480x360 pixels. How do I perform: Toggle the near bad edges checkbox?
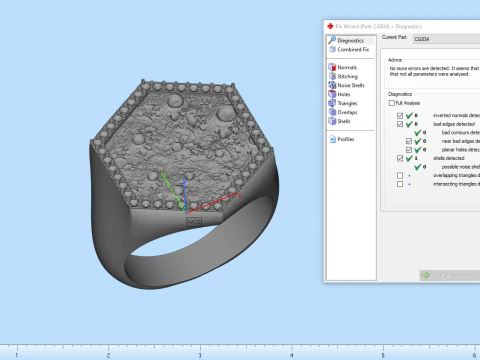click(x=409, y=141)
